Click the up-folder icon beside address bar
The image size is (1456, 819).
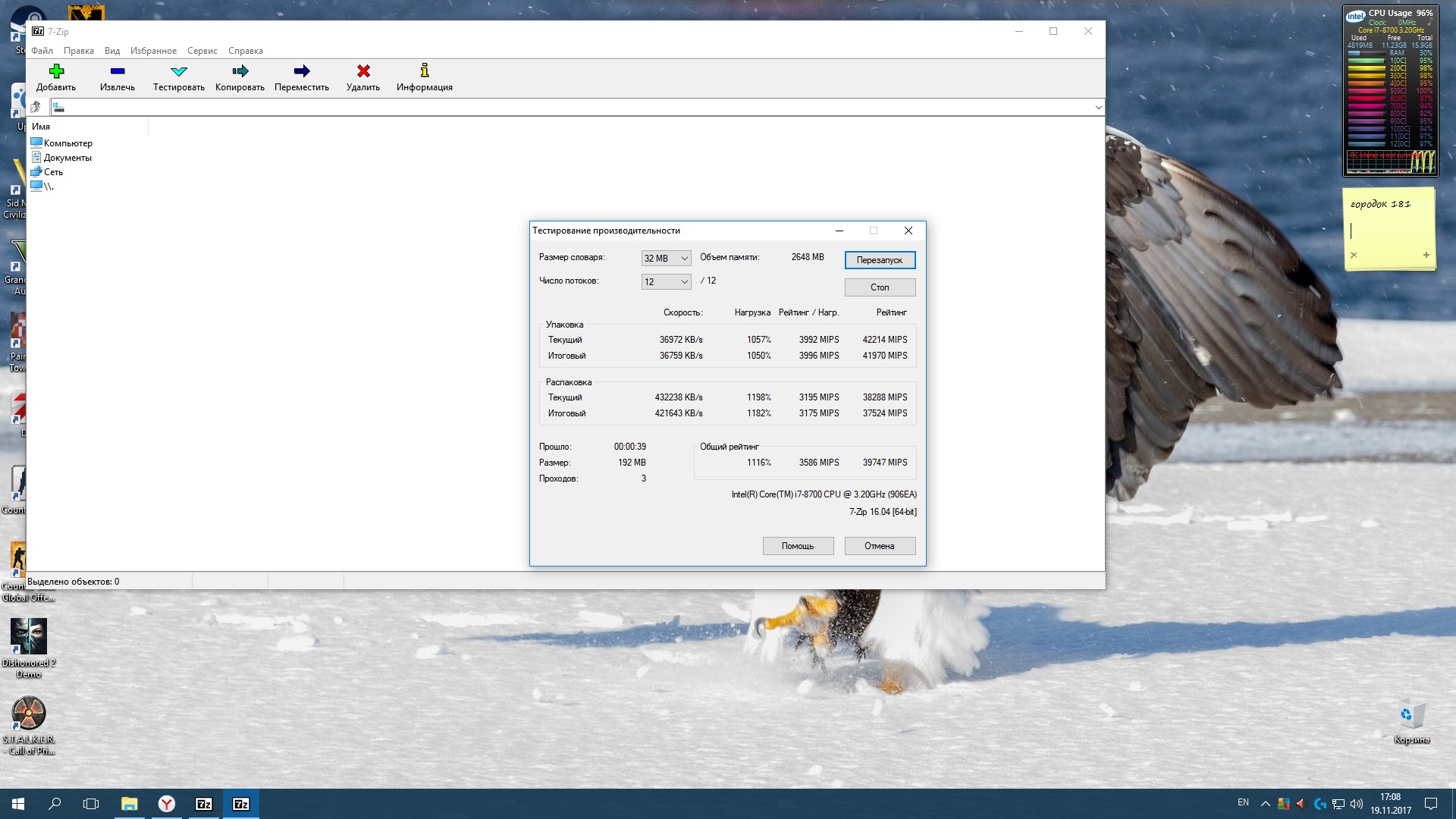tap(36, 107)
